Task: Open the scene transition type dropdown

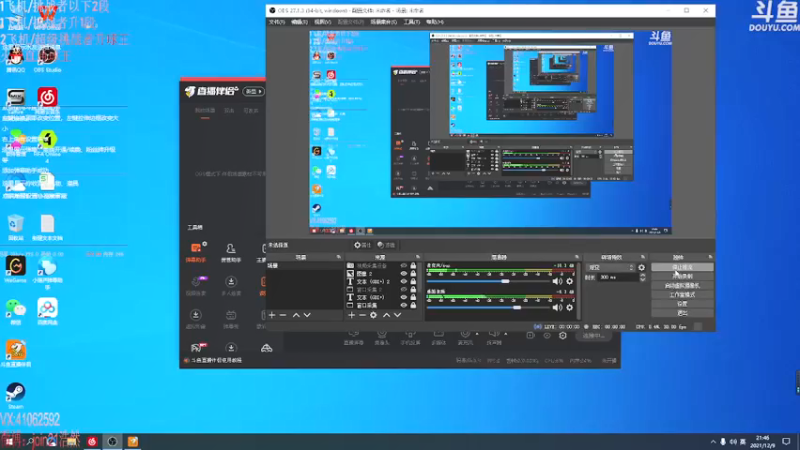Action: pyautogui.click(x=610, y=267)
